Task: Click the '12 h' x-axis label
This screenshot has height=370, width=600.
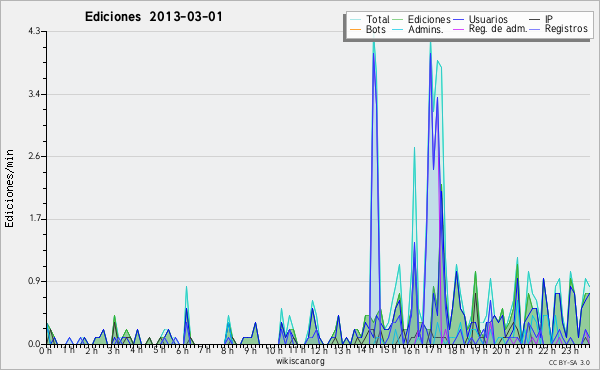Action: click(319, 351)
